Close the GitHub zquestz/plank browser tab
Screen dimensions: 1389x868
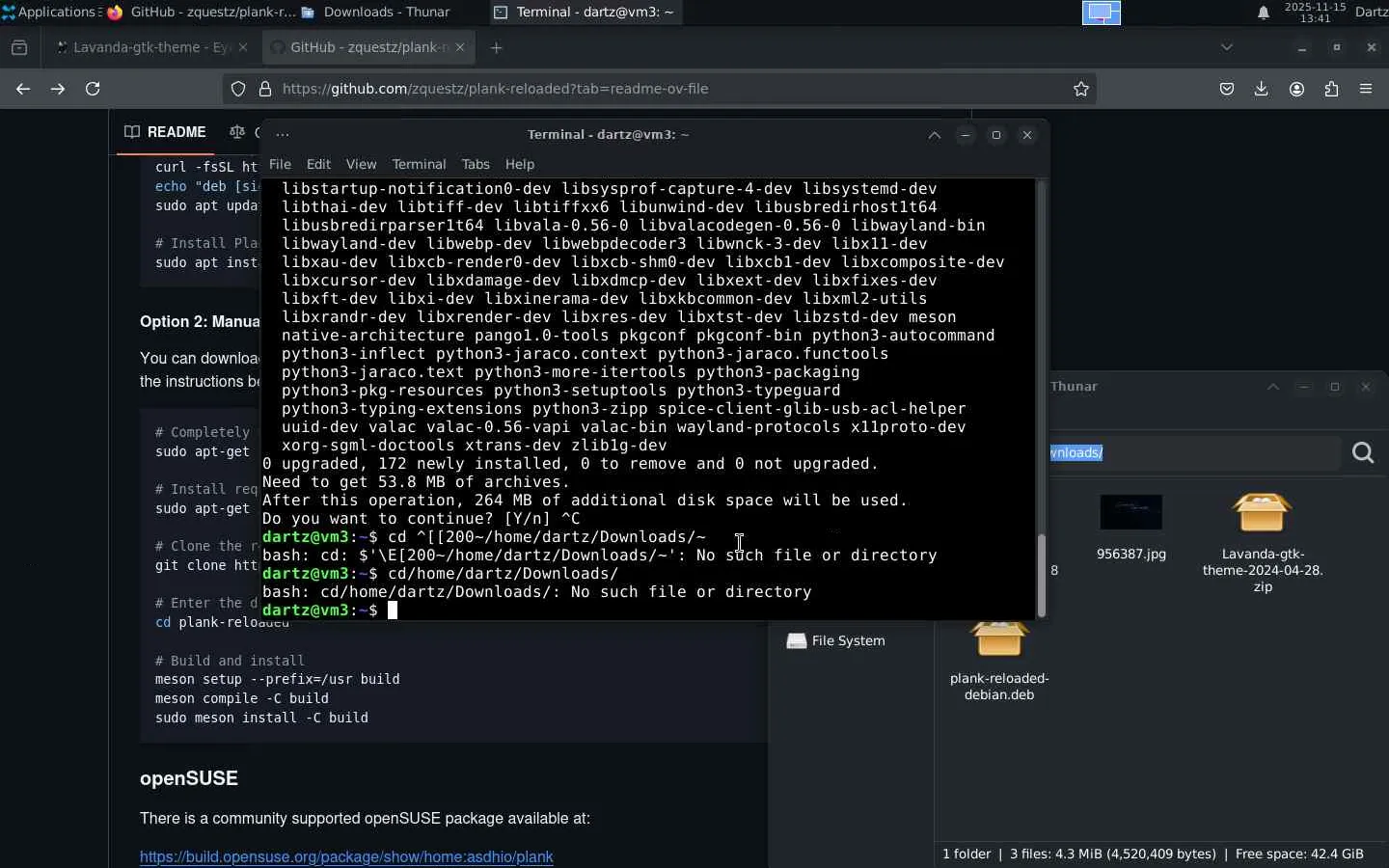tap(460, 47)
